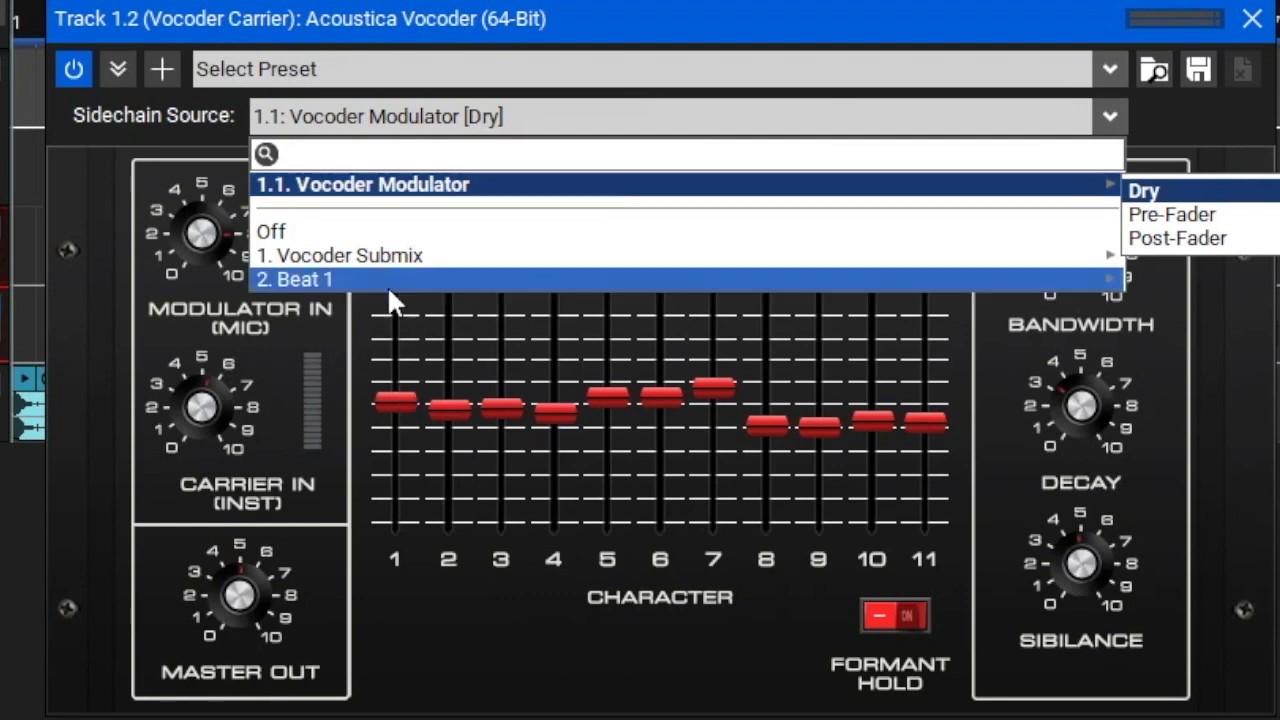Click the Master Out knob
Screen dimensions: 1280x720
(239, 595)
